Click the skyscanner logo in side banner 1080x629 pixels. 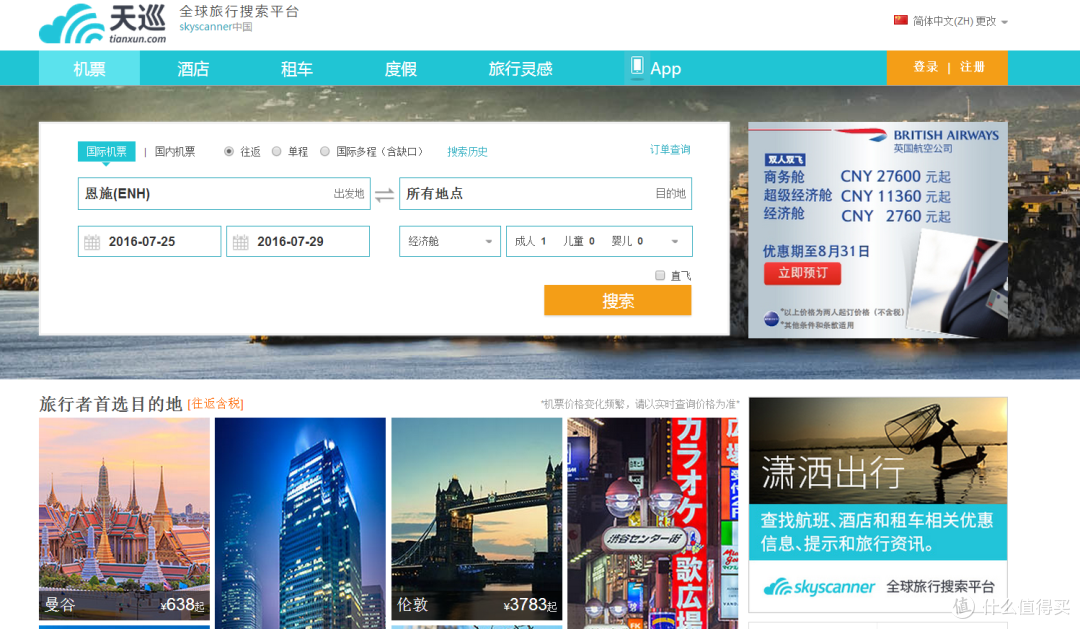pos(819,587)
